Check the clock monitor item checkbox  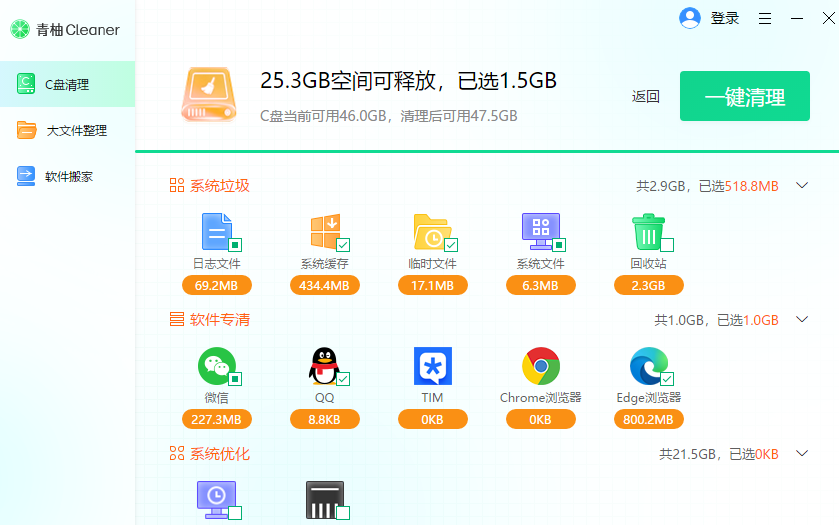point(235,513)
